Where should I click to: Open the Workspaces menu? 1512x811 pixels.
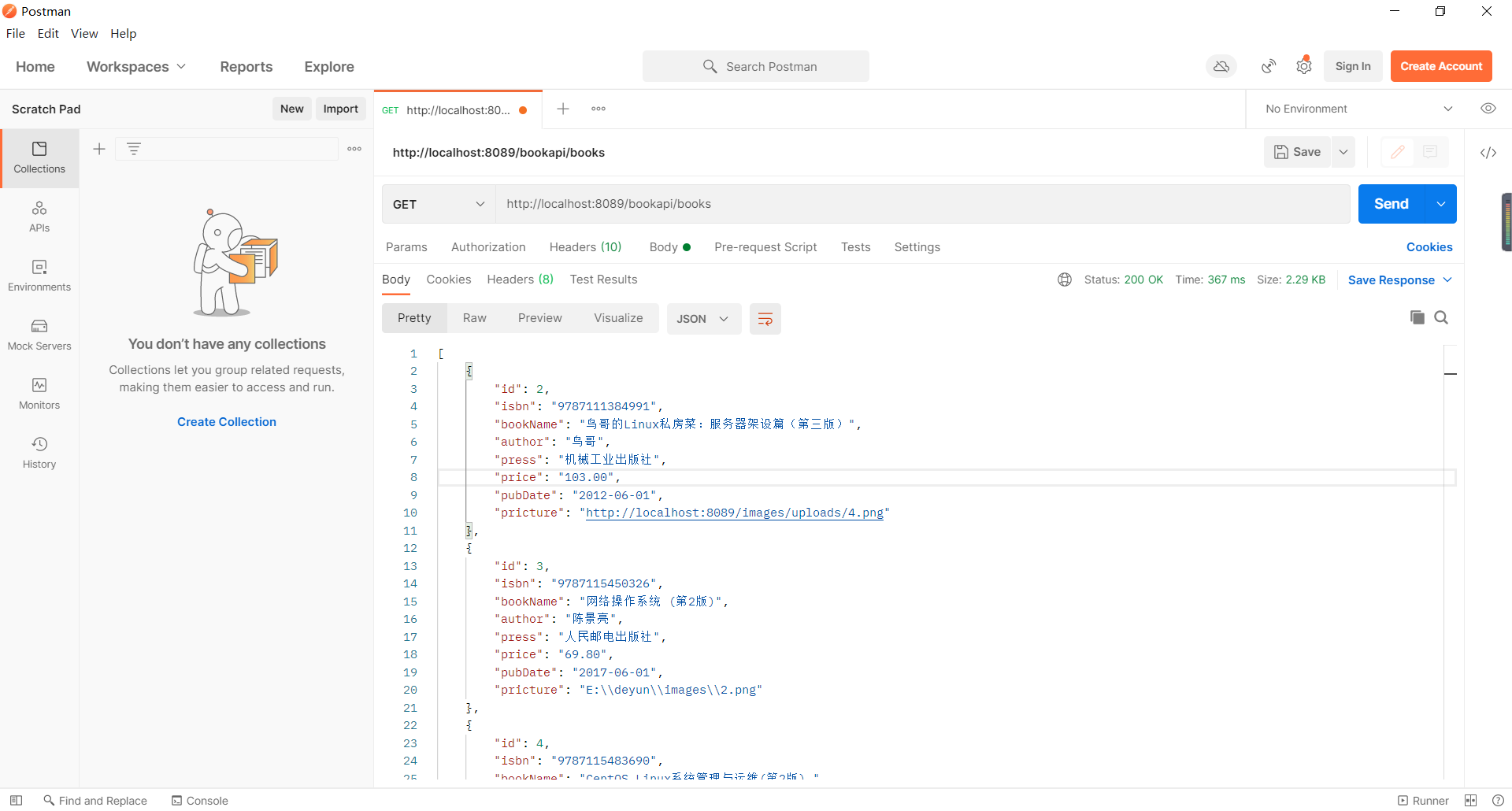(x=135, y=67)
